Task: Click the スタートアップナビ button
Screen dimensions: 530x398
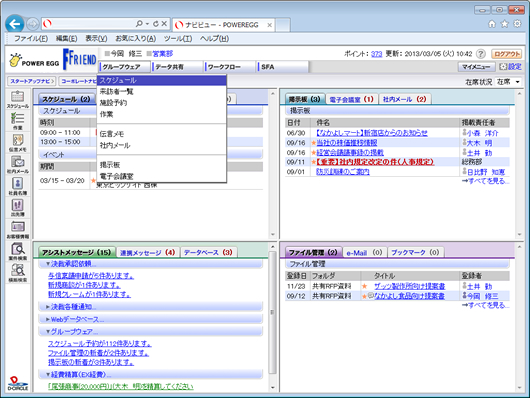Action: pyautogui.click(x=32, y=81)
